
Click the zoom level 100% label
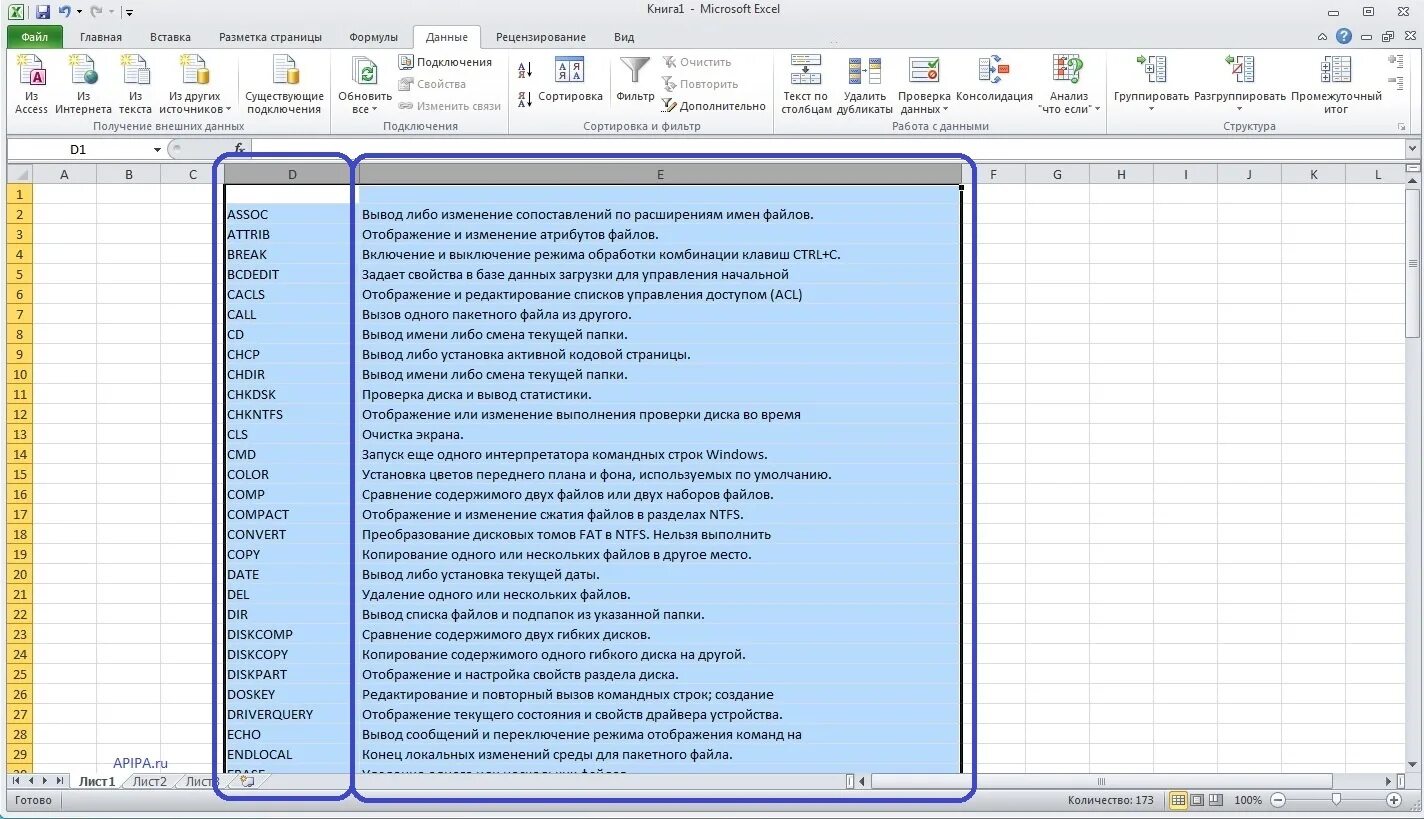coord(1248,801)
